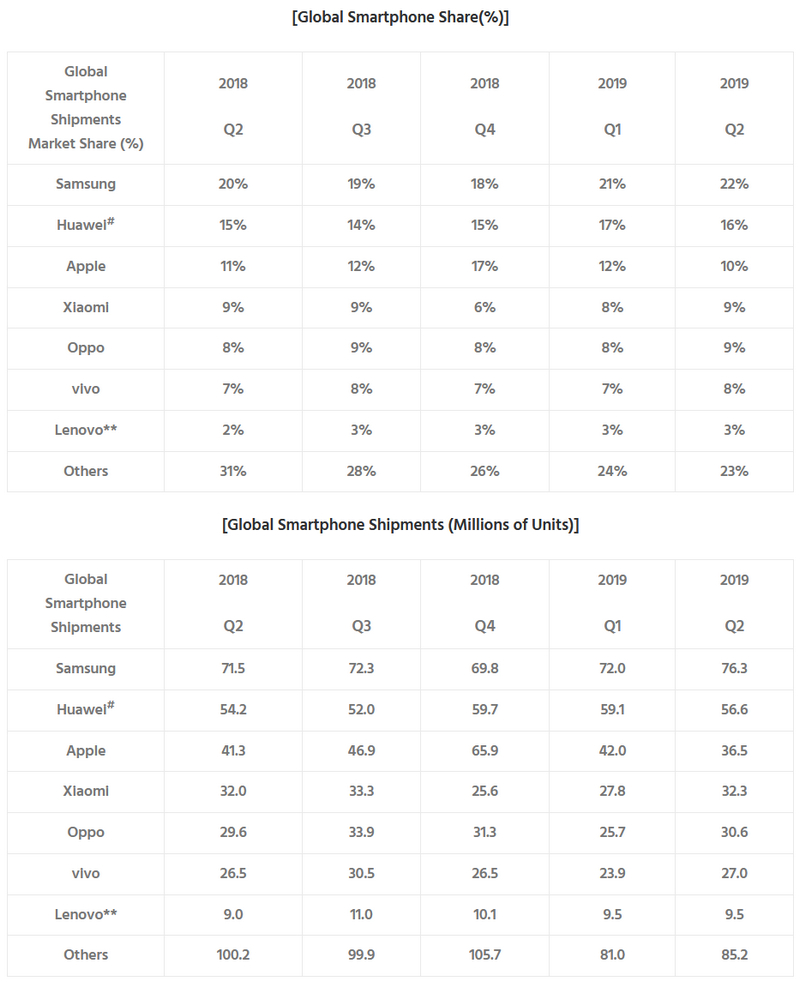
Task: Click Oppo's 33.9 shipments cell
Action: [361, 832]
